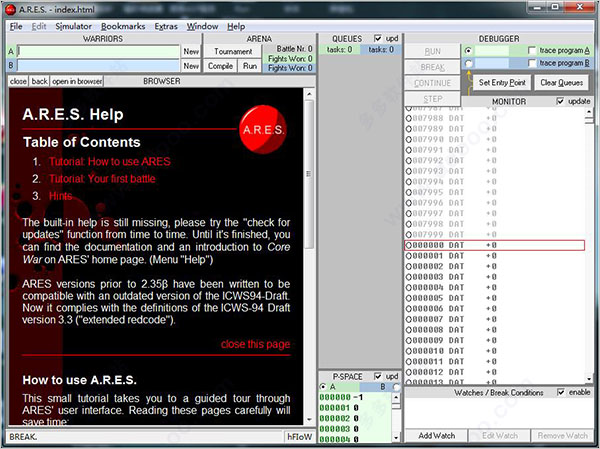Click warrior A input field
Viewport: 600px width, 449px height.
point(98,51)
